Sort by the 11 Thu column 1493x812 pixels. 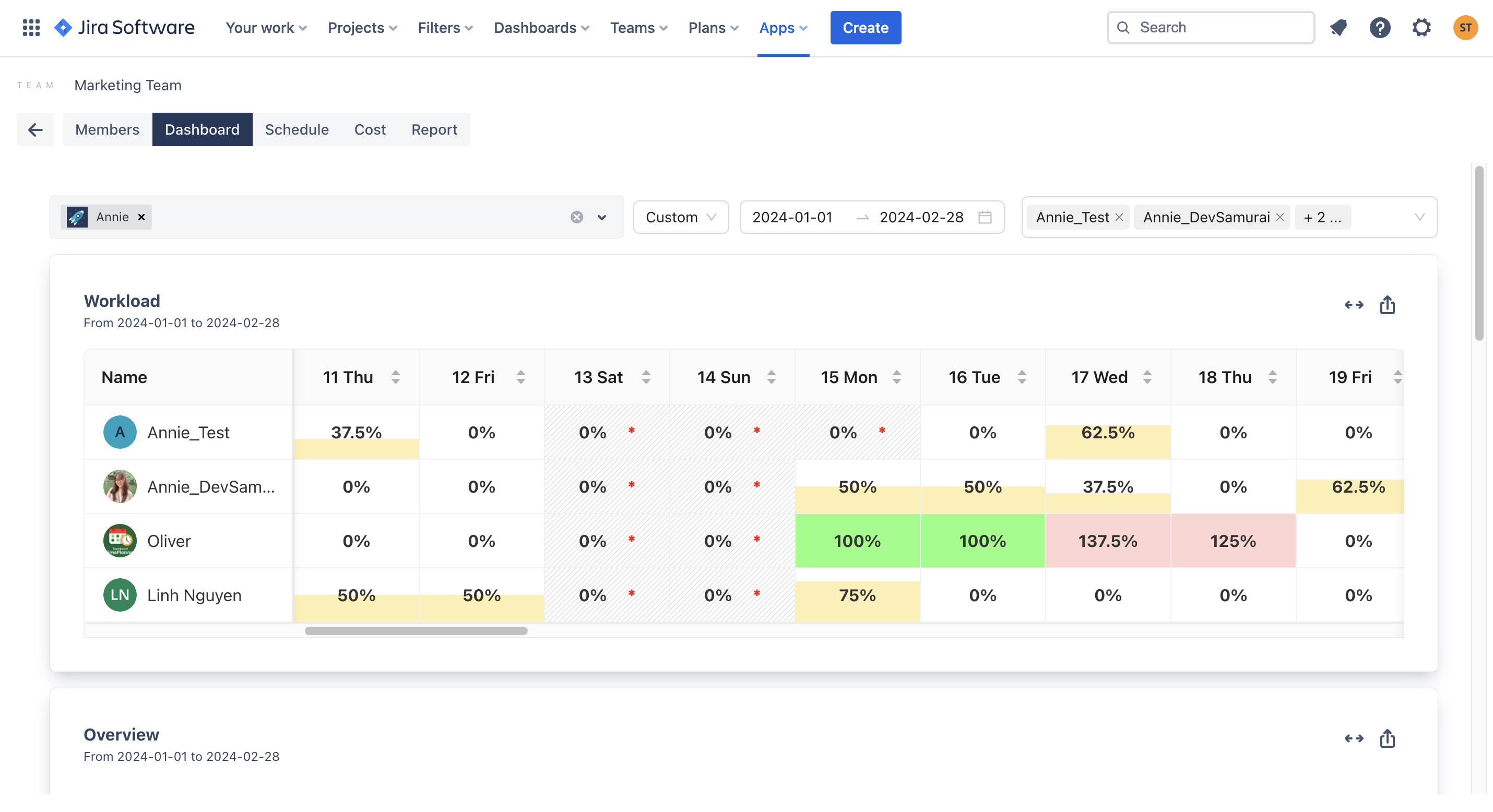pos(395,377)
